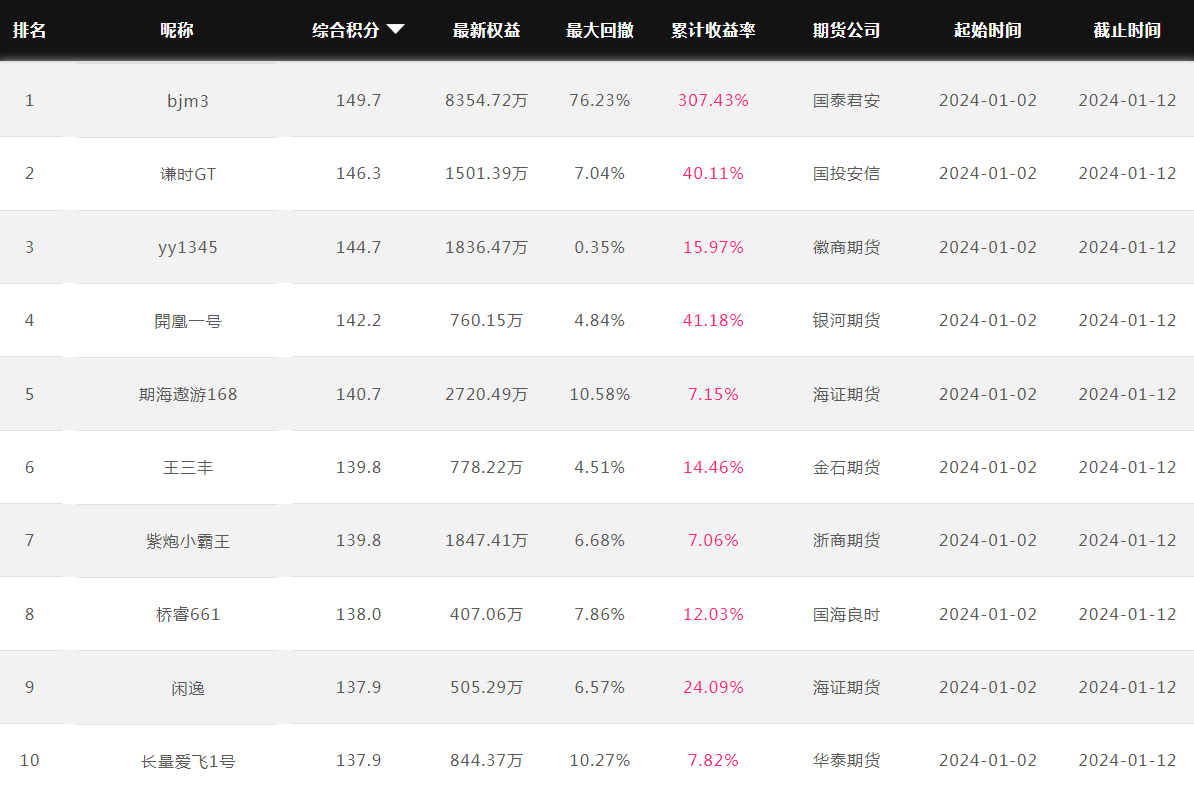Select the 7.82% return value
This screenshot has height=795, width=1194.
[x=713, y=761]
